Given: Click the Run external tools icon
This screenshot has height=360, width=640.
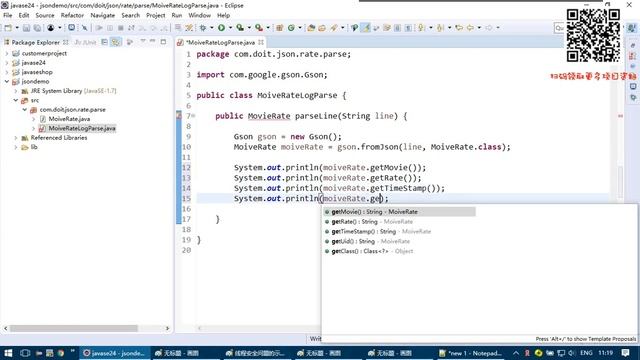Looking at the screenshot, I should tap(259, 28).
